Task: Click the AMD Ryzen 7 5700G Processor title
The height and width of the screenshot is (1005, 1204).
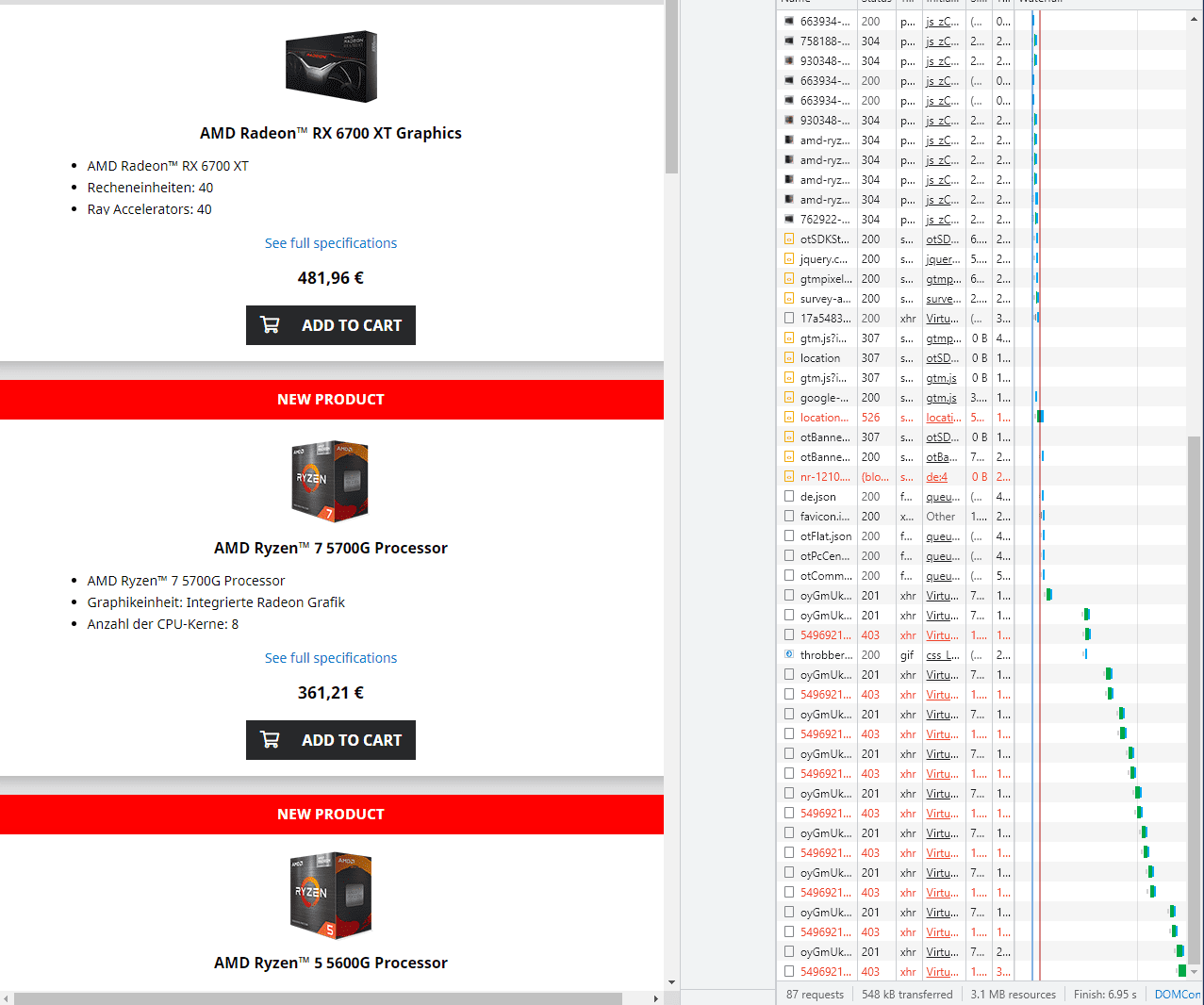Action: [x=331, y=548]
